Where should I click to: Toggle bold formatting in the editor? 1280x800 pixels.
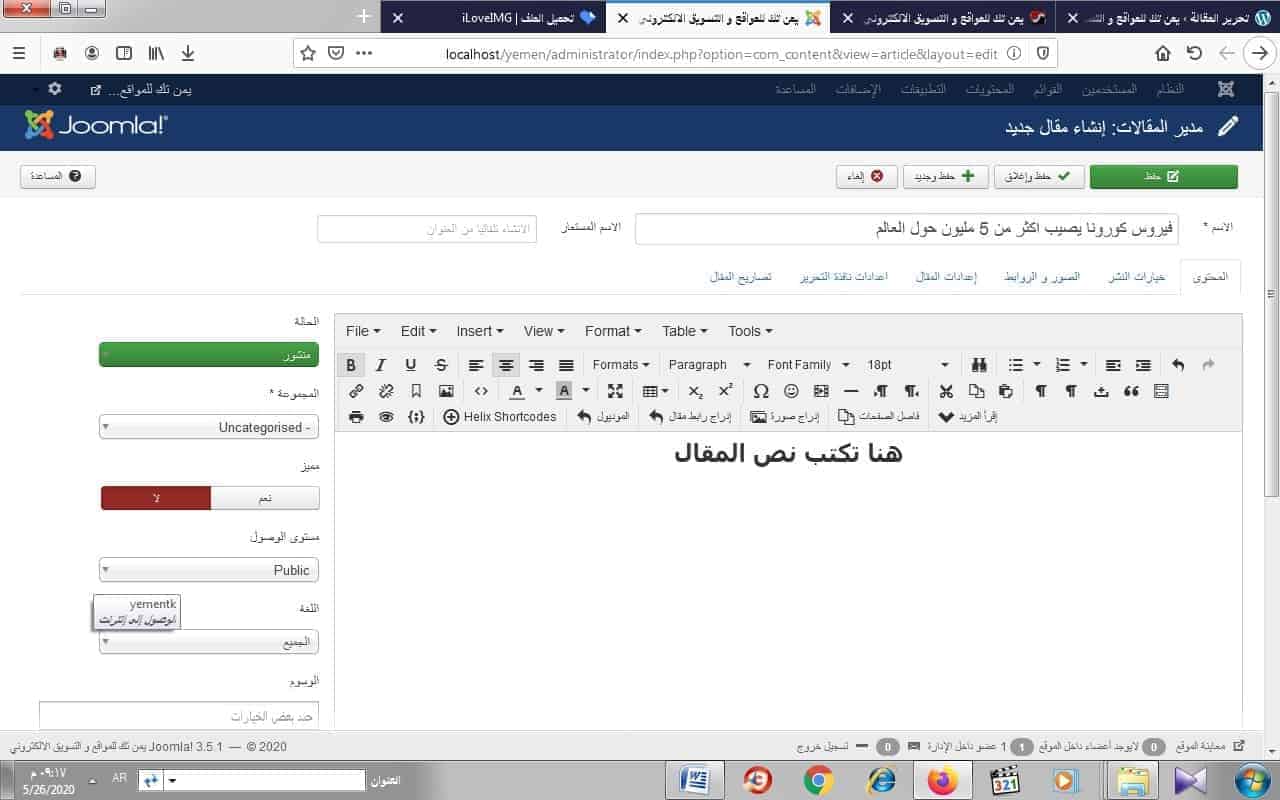[351, 365]
